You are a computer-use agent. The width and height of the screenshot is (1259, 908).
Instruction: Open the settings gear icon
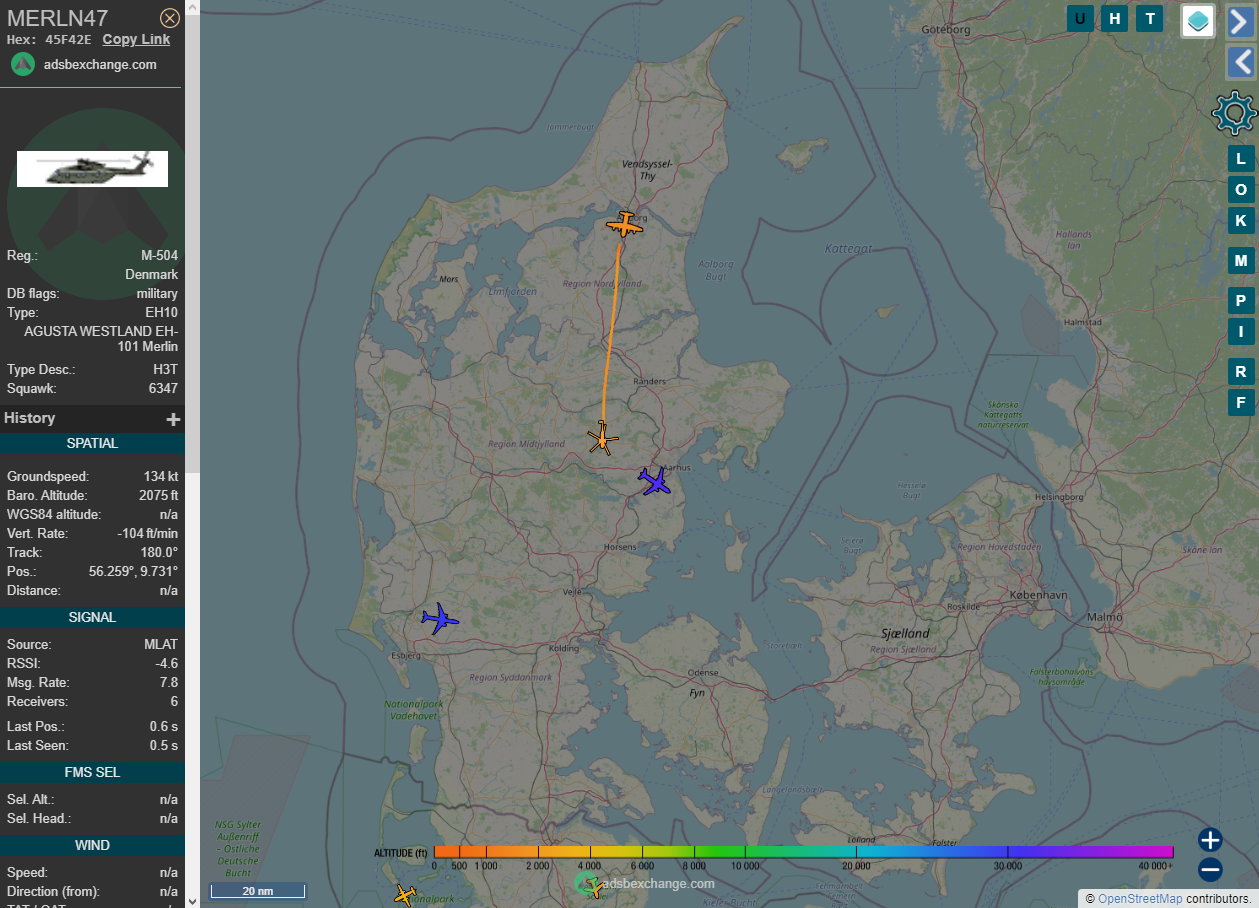[1234, 113]
